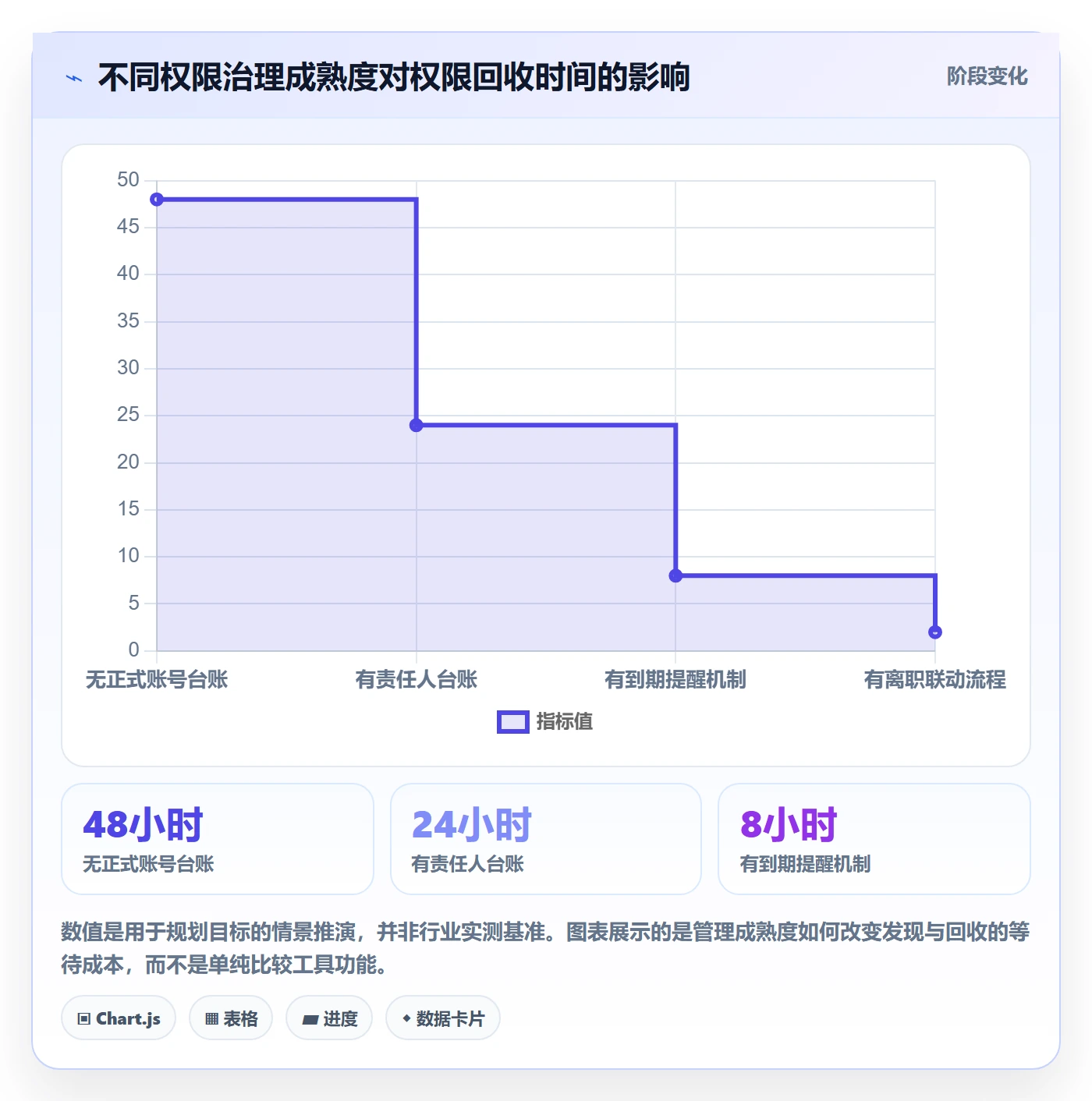Click the lightning icon beside the title

[x=74, y=78]
